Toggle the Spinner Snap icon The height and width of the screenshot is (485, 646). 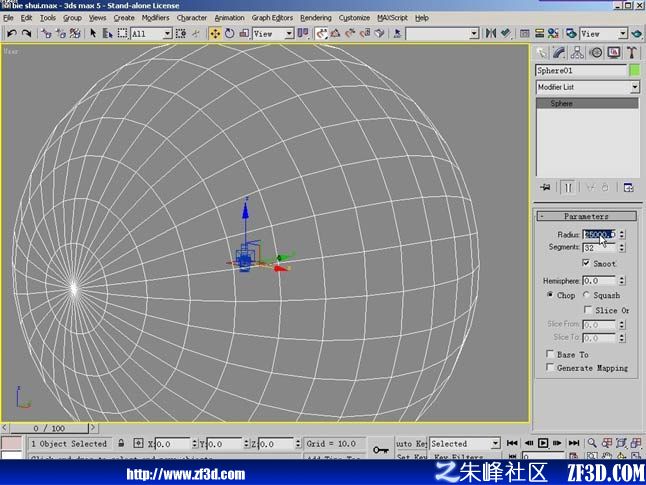click(x=365, y=33)
